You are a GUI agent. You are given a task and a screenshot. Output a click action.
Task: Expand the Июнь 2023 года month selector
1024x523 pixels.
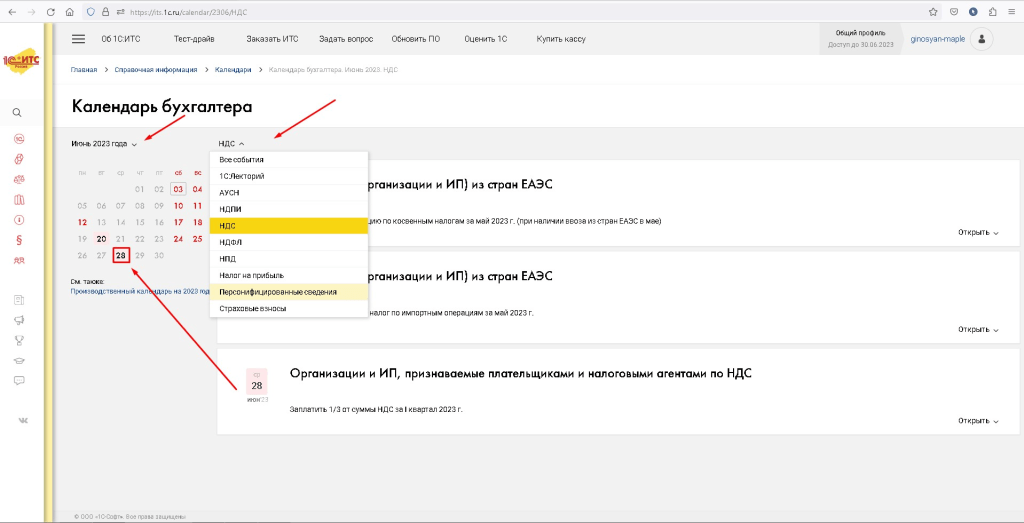pos(104,144)
